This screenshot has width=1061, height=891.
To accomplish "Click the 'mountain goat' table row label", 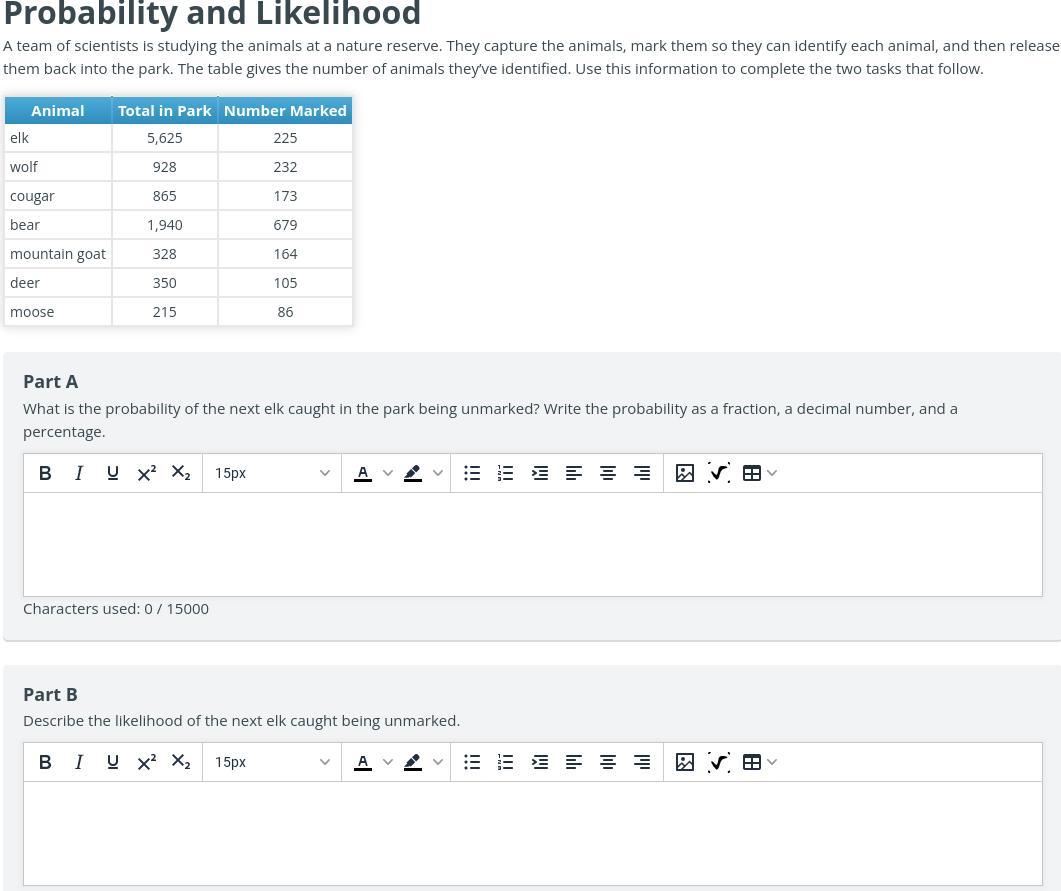I will click(58, 254).
